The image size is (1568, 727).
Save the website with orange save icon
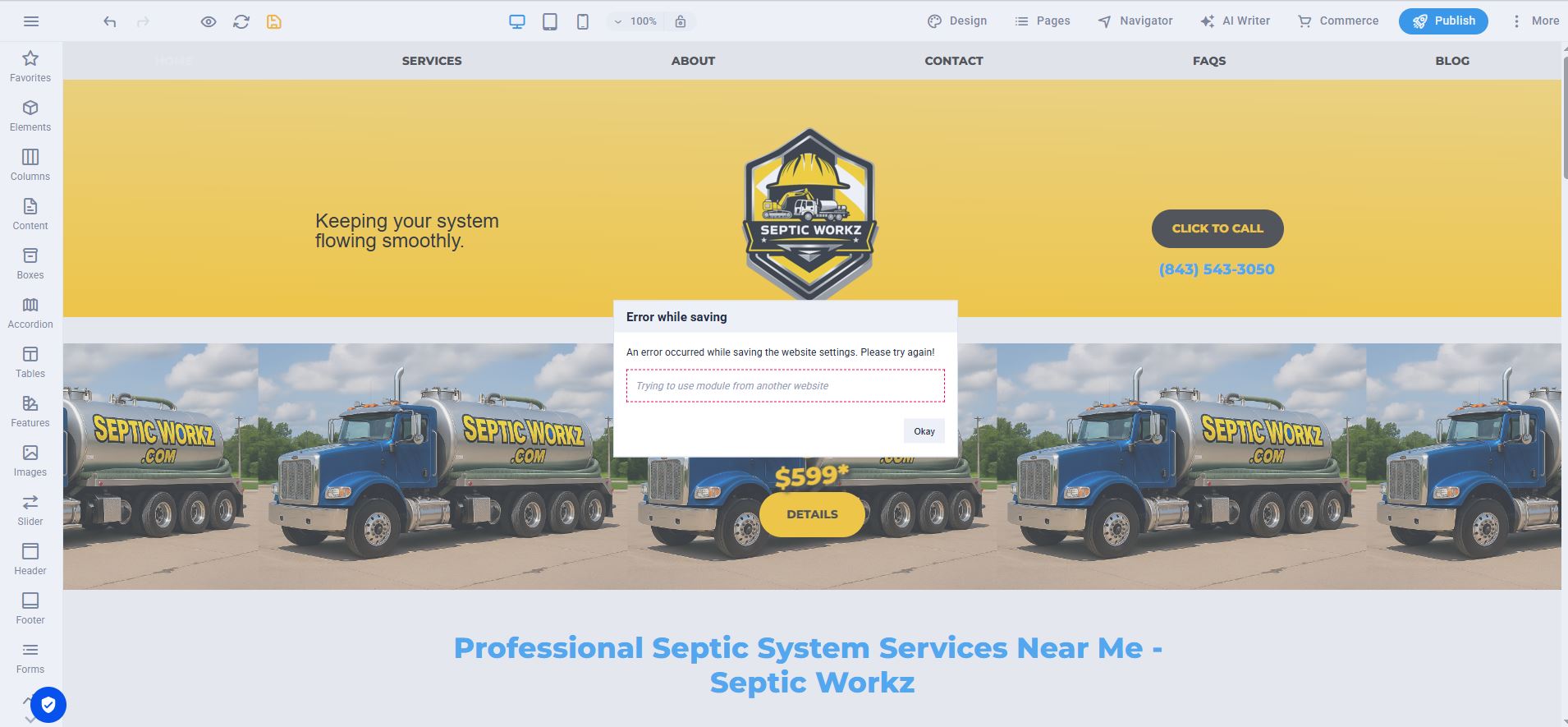click(x=274, y=22)
